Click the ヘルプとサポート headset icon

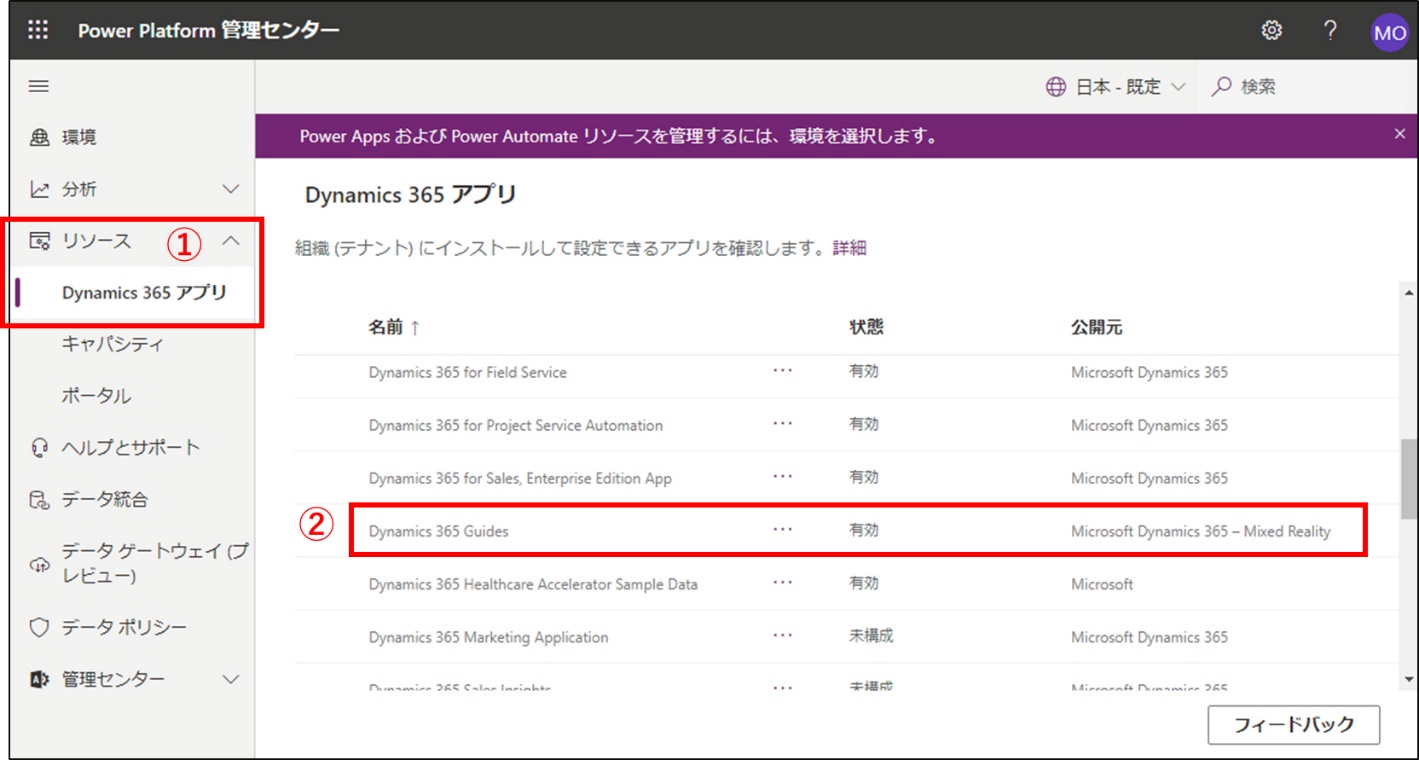pyautogui.click(x=40, y=448)
